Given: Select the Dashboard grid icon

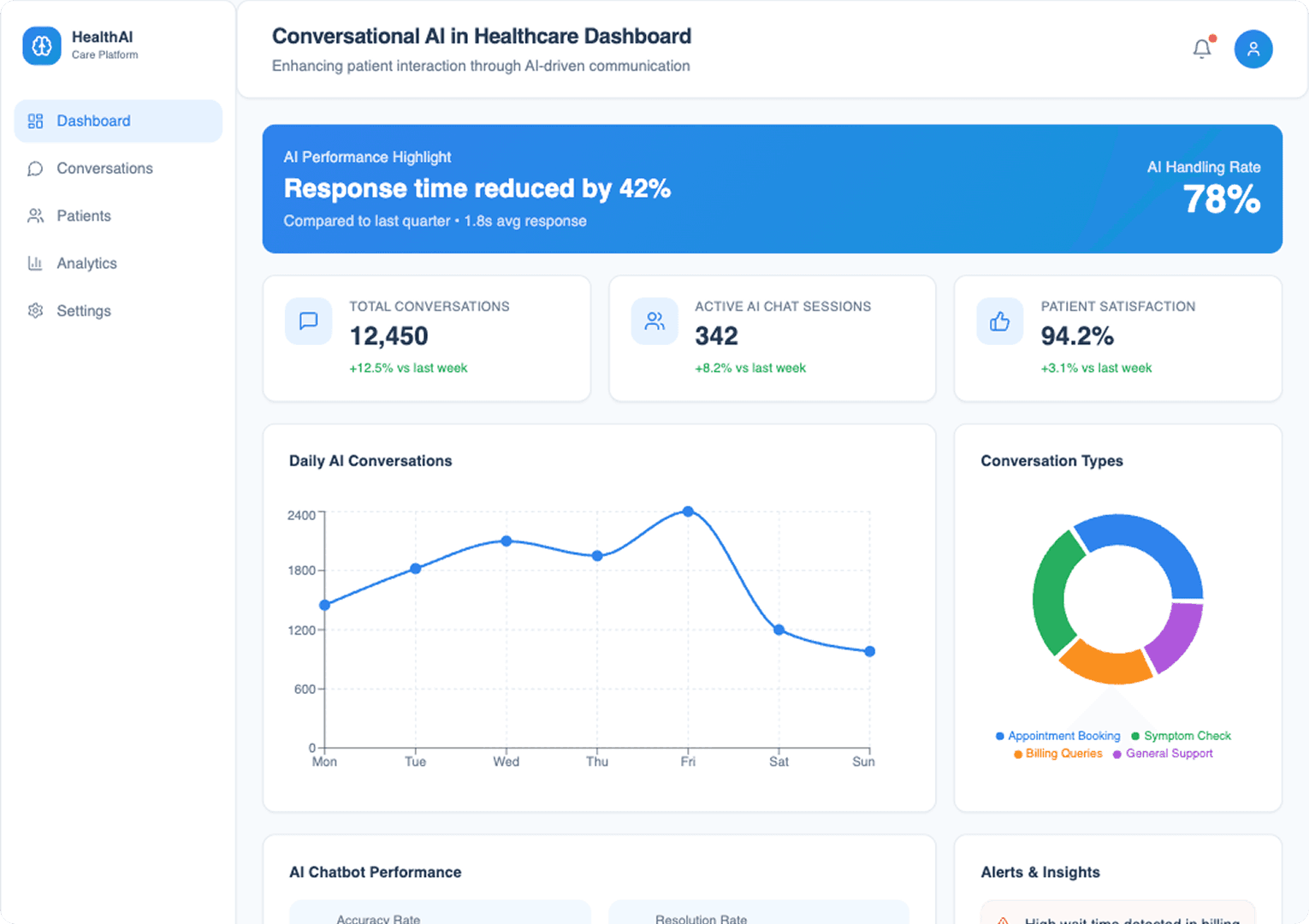Looking at the screenshot, I should pyautogui.click(x=35, y=121).
